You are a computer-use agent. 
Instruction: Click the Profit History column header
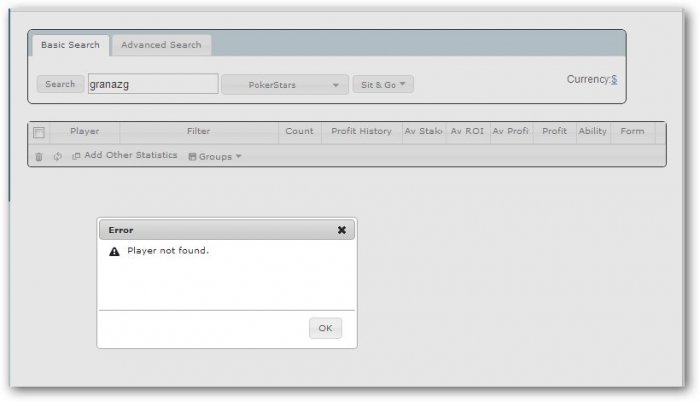[362, 132]
